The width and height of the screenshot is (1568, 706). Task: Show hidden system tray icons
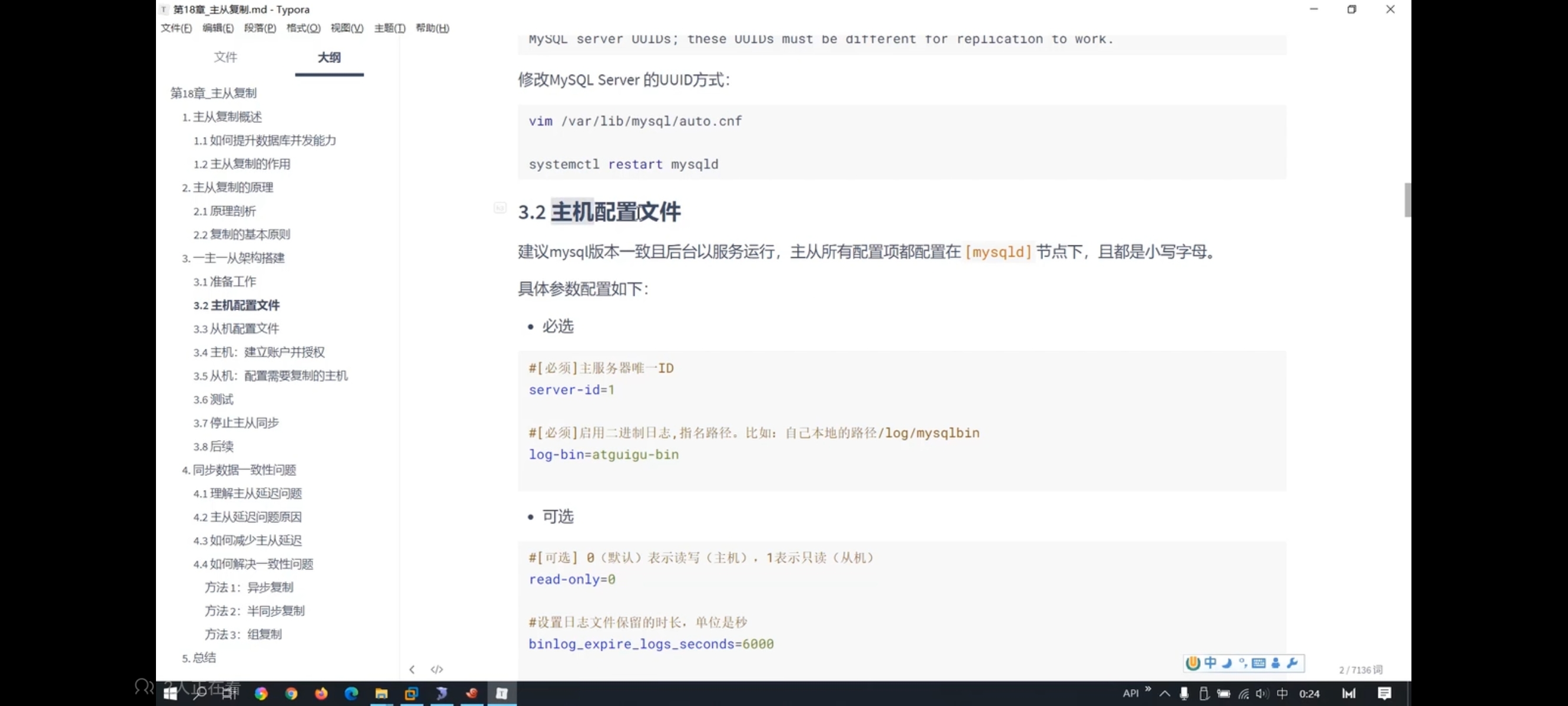pyautogui.click(x=1164, y=693)
